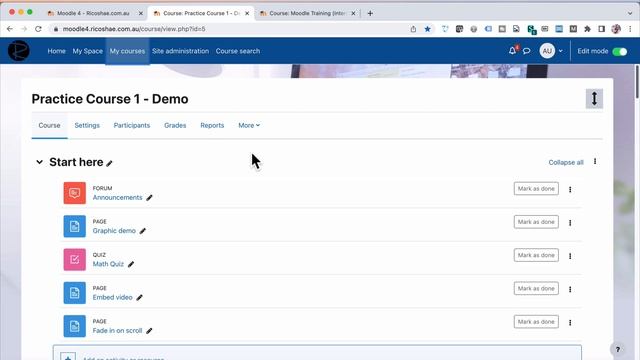This screenshot has height=360, width=640.
Task: Switch to Moodle 4 - Ricoshae browser tab
Action: click(x=93, y=13)
